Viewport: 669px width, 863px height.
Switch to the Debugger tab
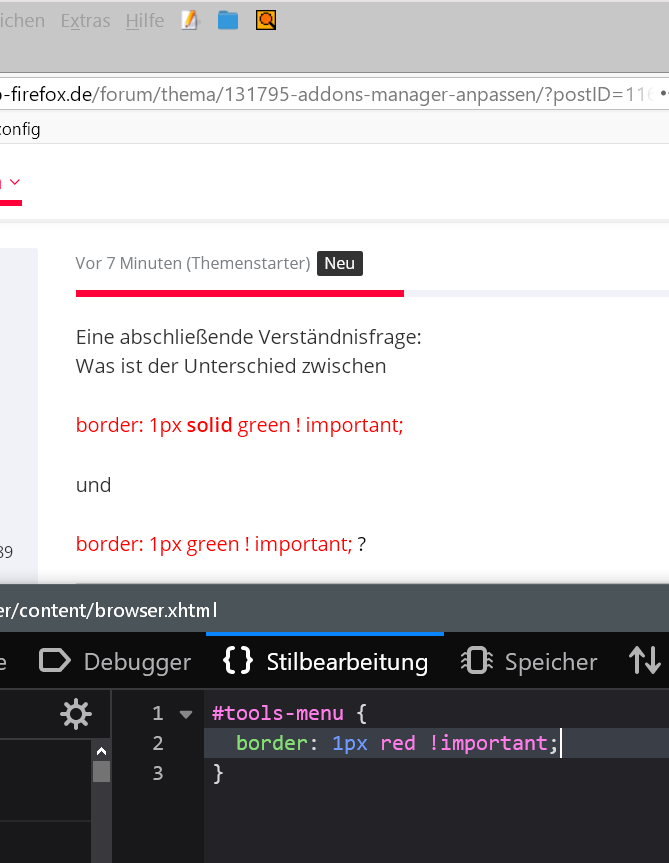[136, 662]
